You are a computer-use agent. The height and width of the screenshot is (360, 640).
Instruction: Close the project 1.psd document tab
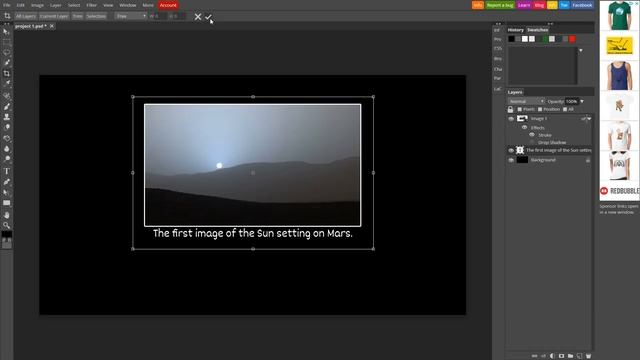pyautogui.click(x=52, y=26)
